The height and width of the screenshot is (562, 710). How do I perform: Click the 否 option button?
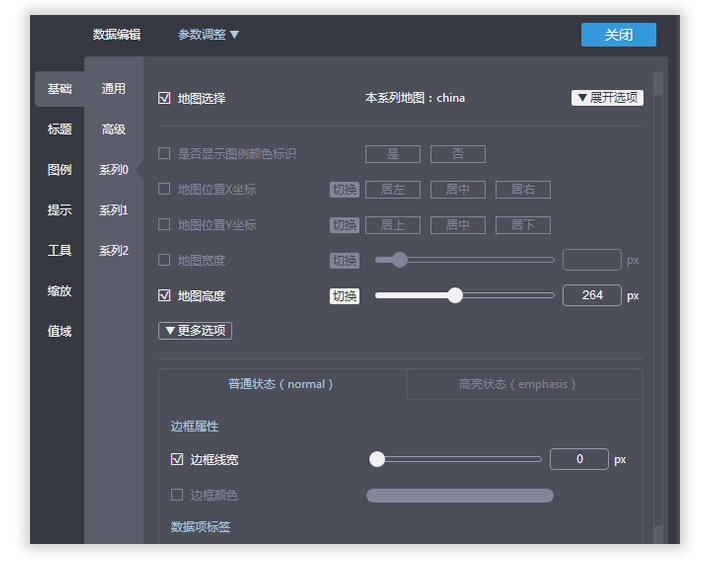[458, 154]
